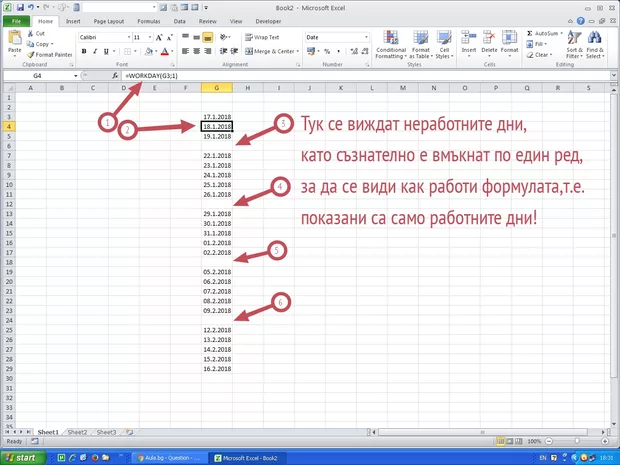Apply the red Font Color A
620x465 pixels.
(x=165, y=51)
